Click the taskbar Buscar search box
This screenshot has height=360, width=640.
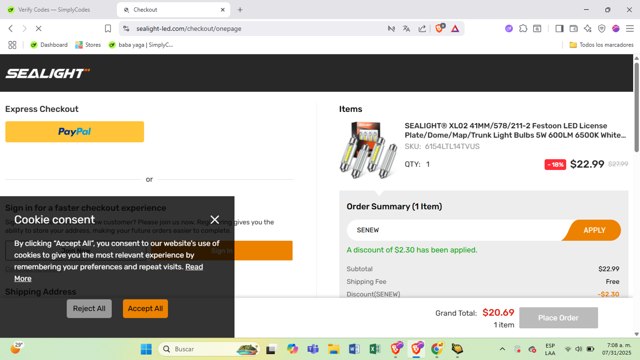pyautogui.click(x=209, y=349)
